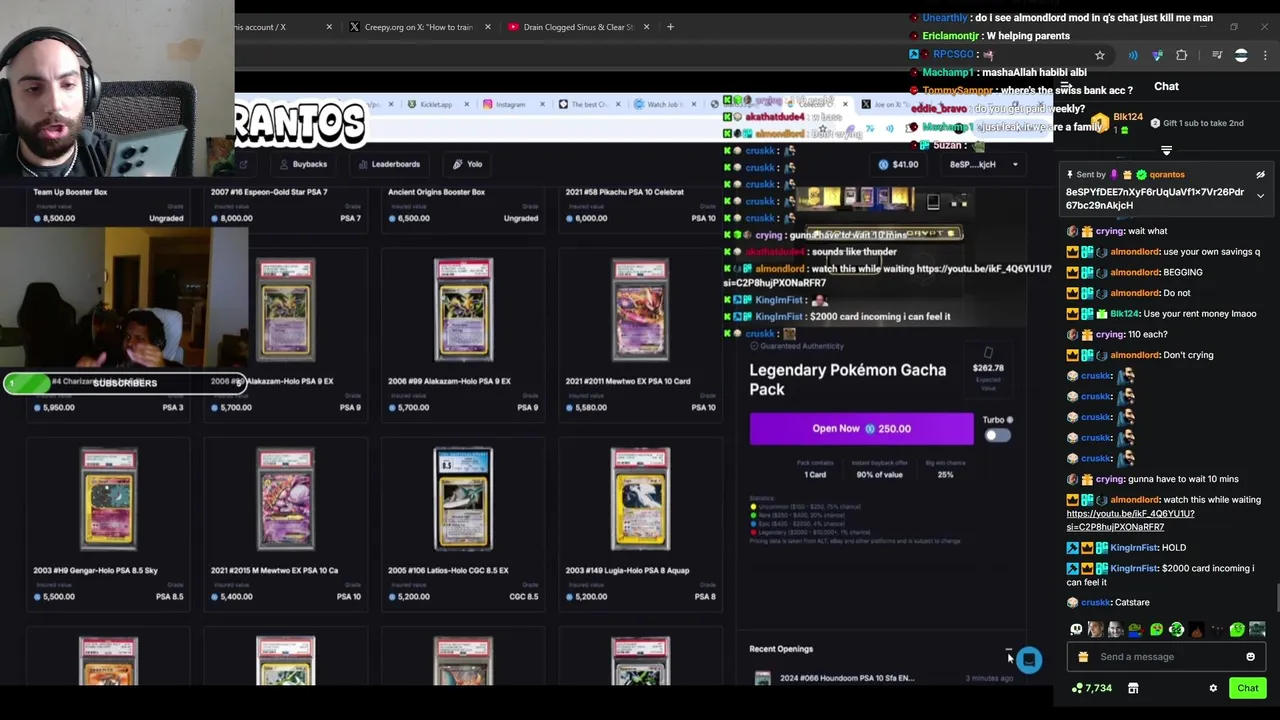Open the Houndoom PSA 10 recent opening
The image size is (1280, 720).
point(882,678)
